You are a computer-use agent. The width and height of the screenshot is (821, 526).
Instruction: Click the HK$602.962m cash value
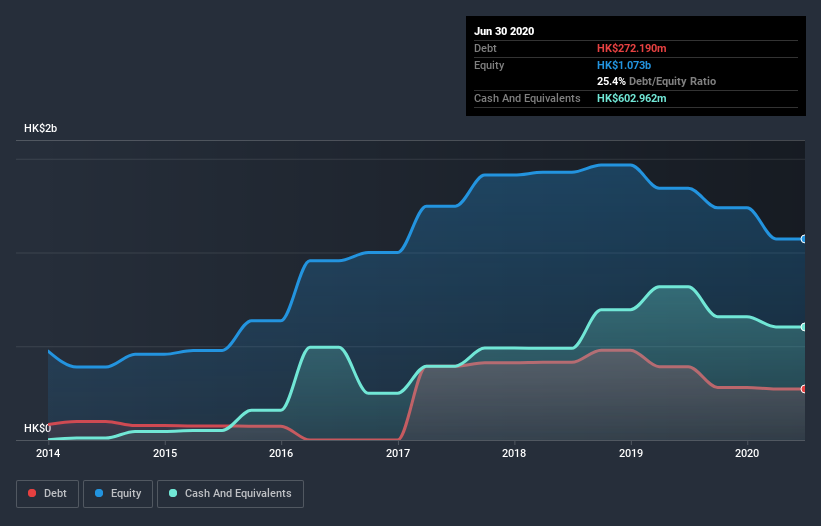[x=631, y=98]
